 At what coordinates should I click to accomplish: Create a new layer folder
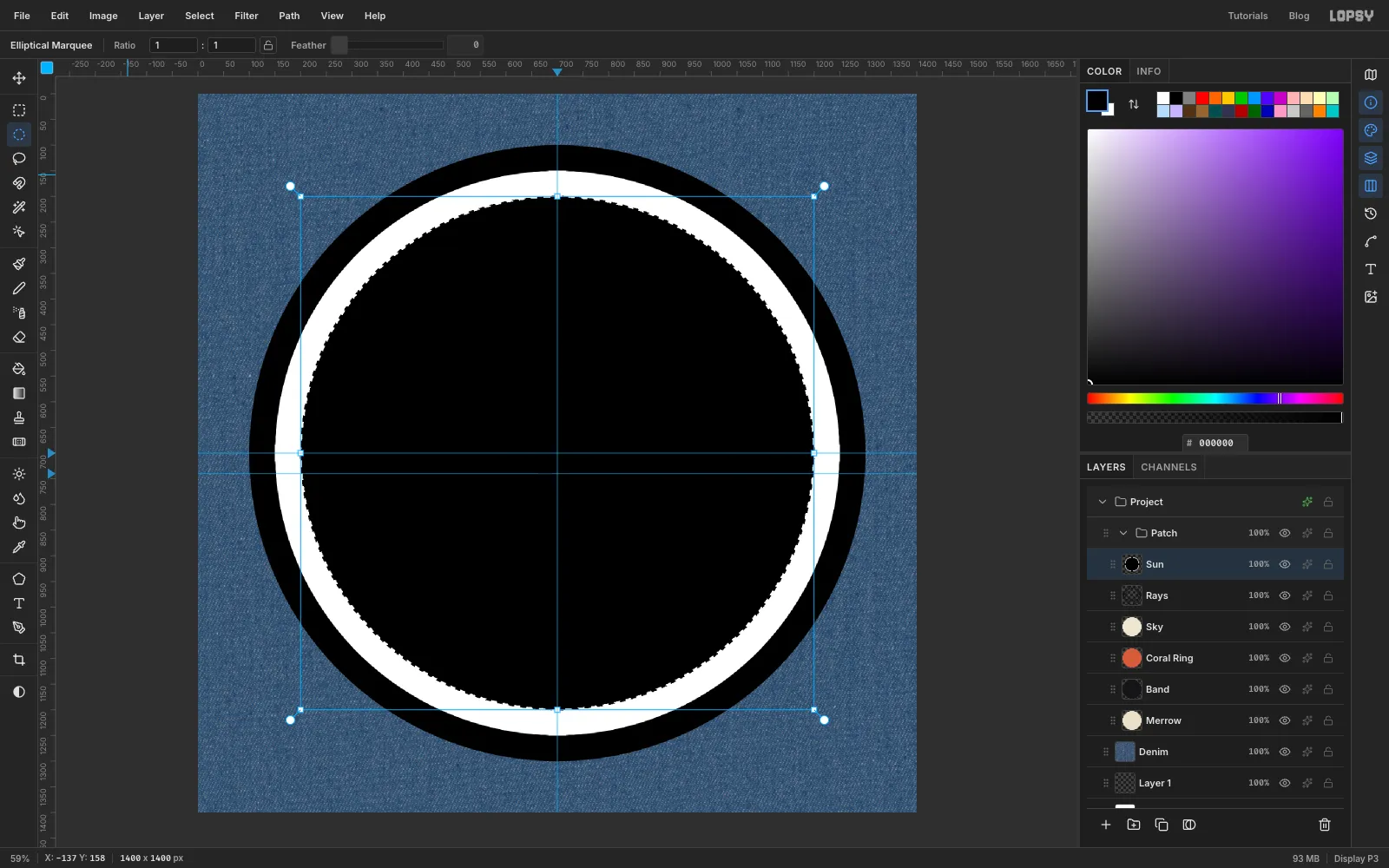pyautogui.click(x=1134, y=825)
